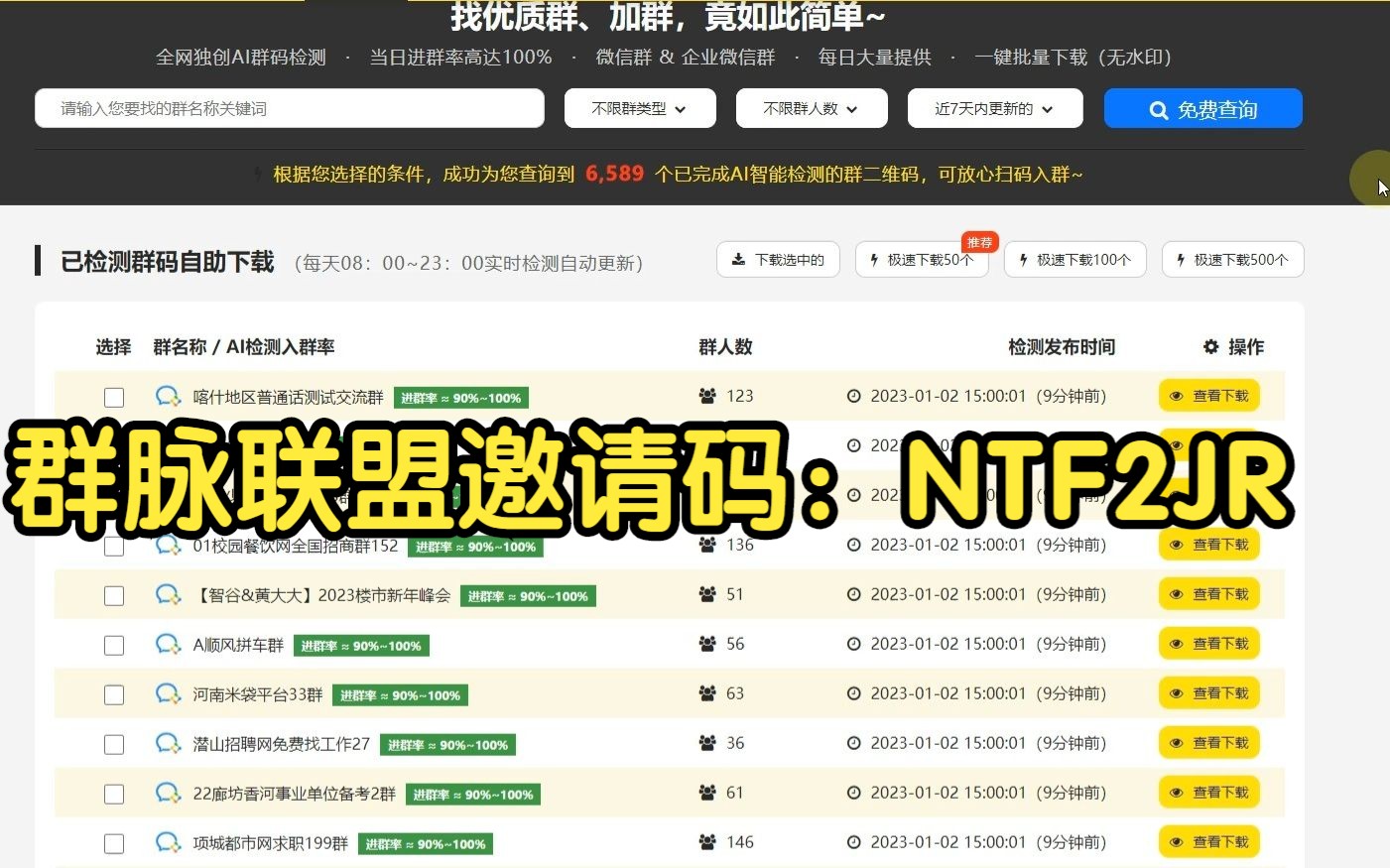Image resolution: width=1390 pixels, height=868 pixels.
Task: Select checkbox for 22廊坊香河事业单位备考2群
Action: pyautogui.click(x=114, y=794)
